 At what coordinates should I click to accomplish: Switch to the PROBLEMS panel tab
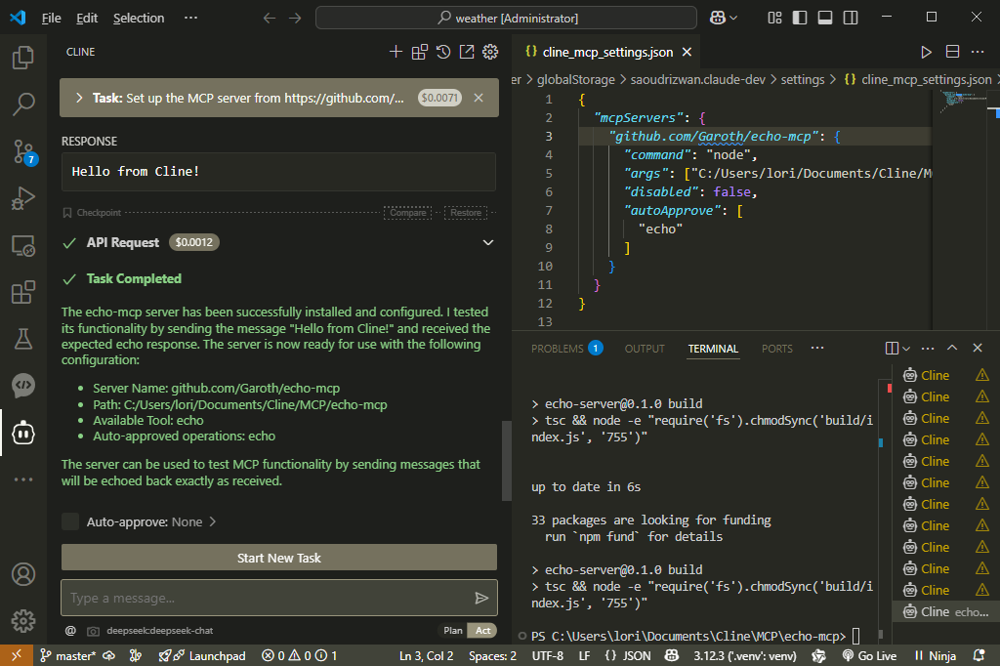pos(557,349)
